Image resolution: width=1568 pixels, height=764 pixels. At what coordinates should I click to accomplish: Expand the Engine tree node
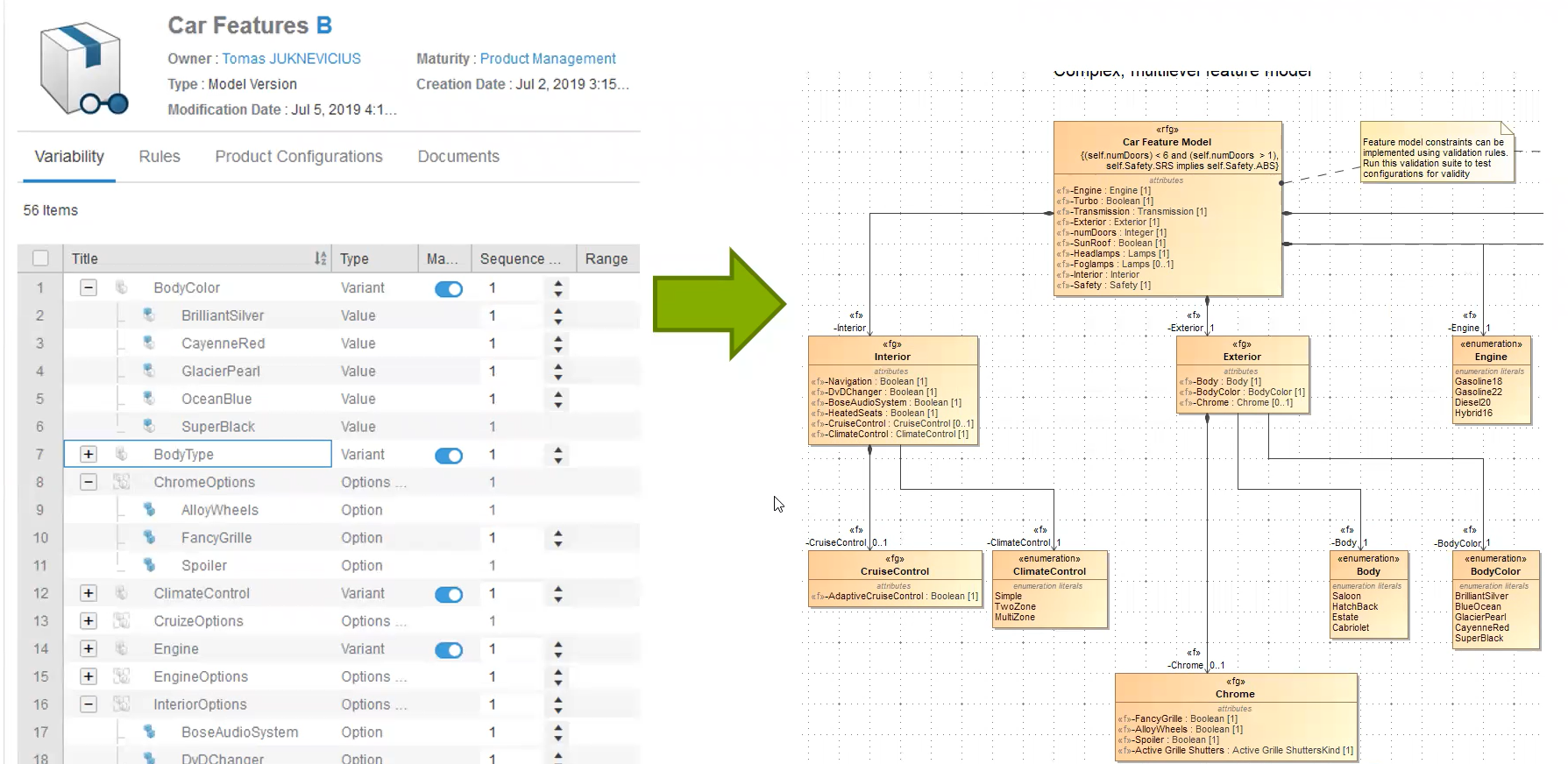pos(89,648)
